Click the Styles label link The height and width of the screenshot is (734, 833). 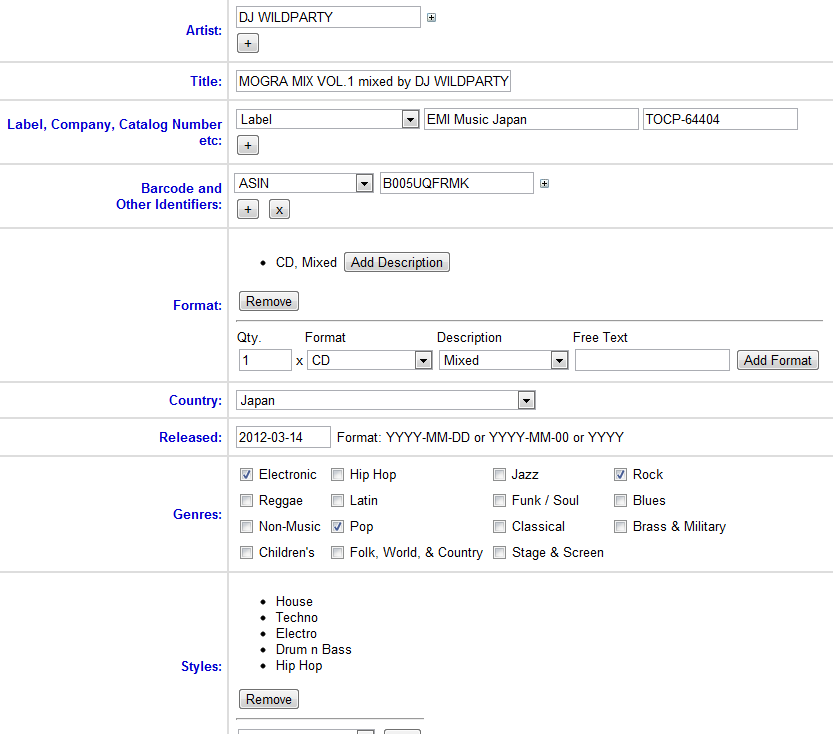click(201, 666)
